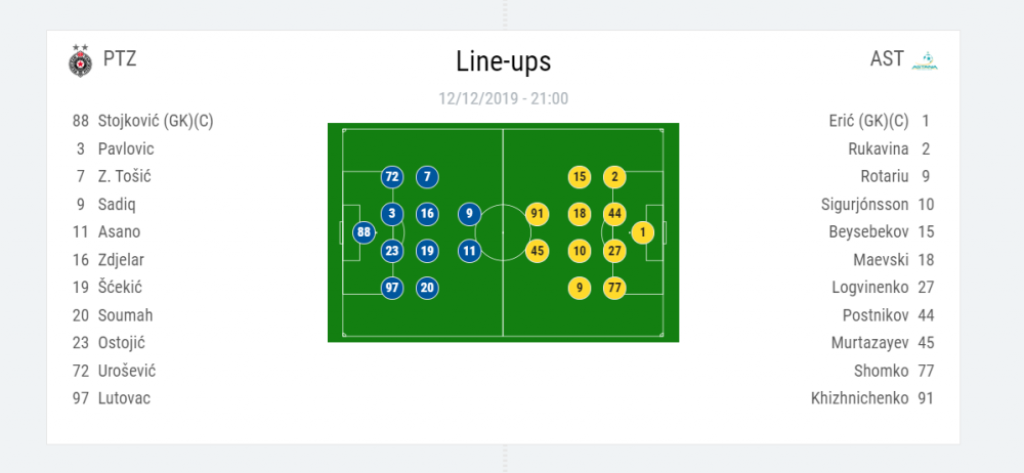The width and height of the screenshot is (1024, 473).
Task: Select blue player marker number 88
Action: [365, 233]
